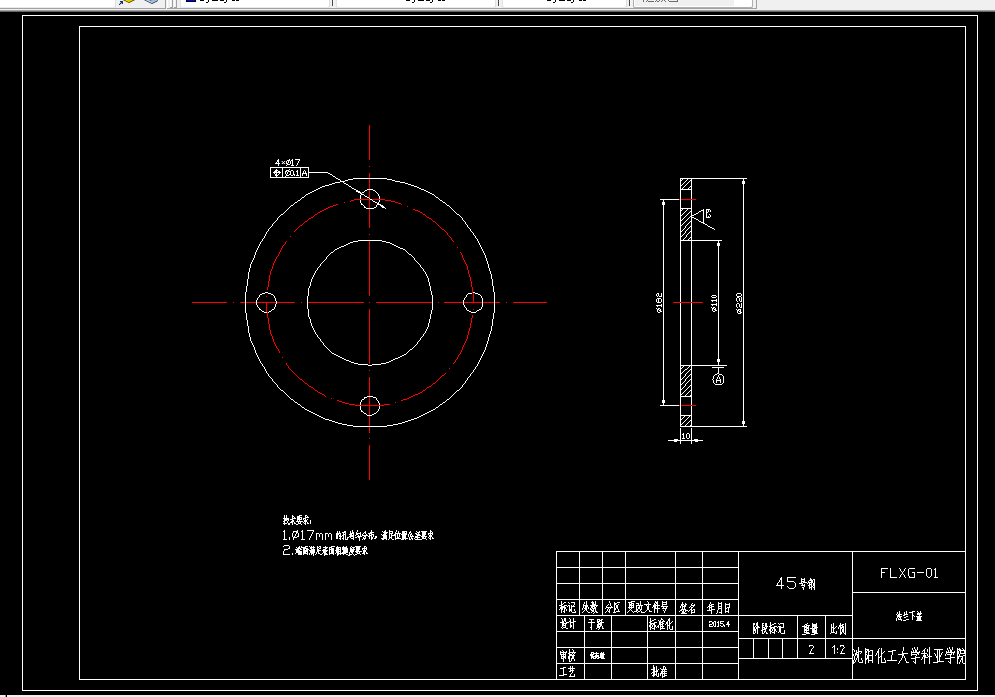Viewport: 995px width, 697px height.
Task: Select the 更改文件号 title block cell
Action: (650, 607)
